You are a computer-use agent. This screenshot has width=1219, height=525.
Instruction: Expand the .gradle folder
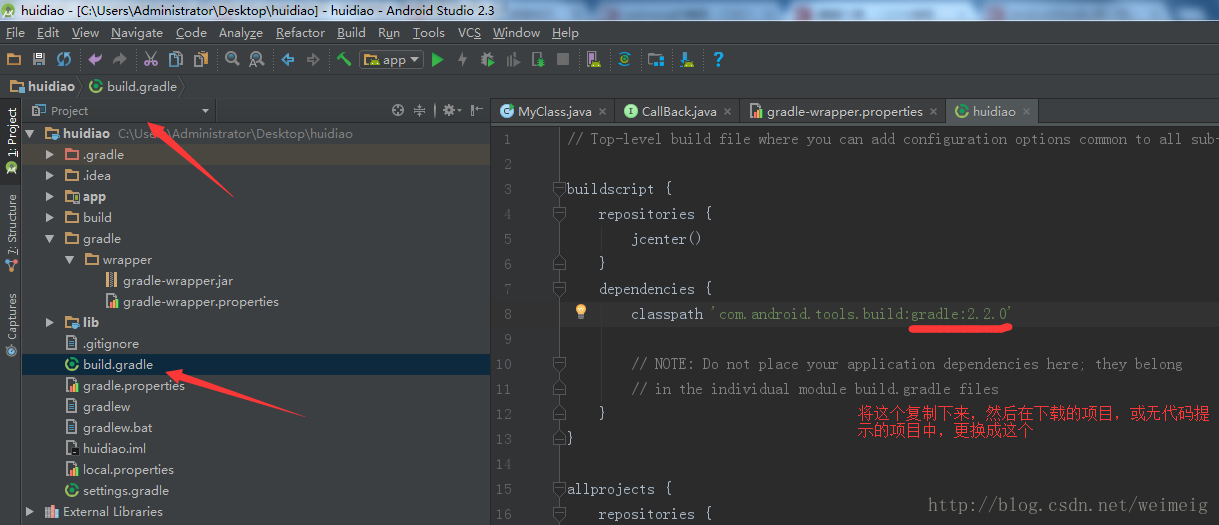click(x=50, y=154)
